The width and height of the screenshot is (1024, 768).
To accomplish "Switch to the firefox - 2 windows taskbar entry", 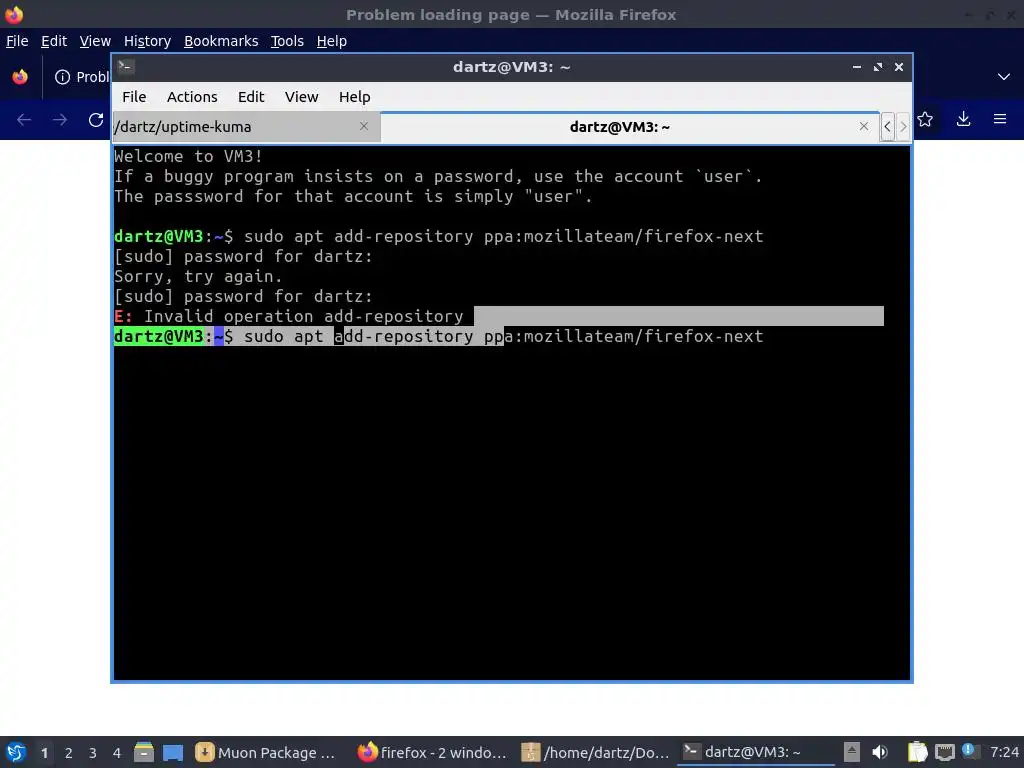I will point(433,753).
